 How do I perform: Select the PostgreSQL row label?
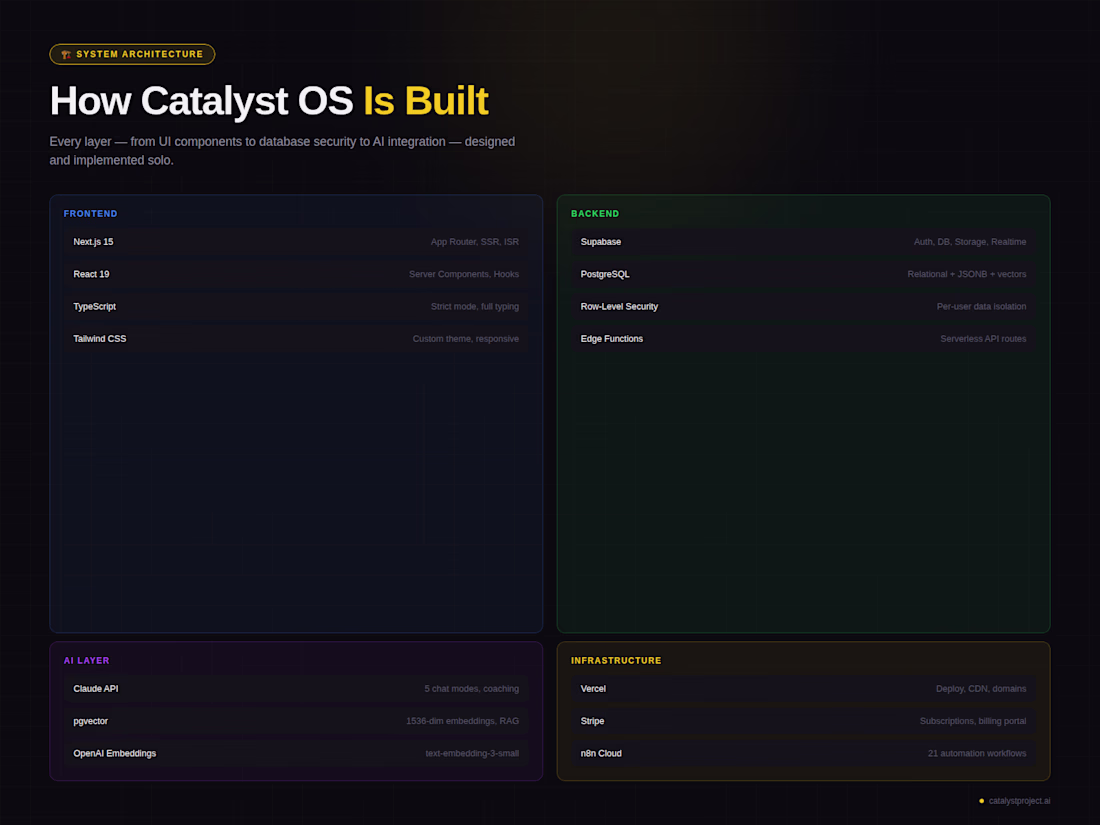605,274
